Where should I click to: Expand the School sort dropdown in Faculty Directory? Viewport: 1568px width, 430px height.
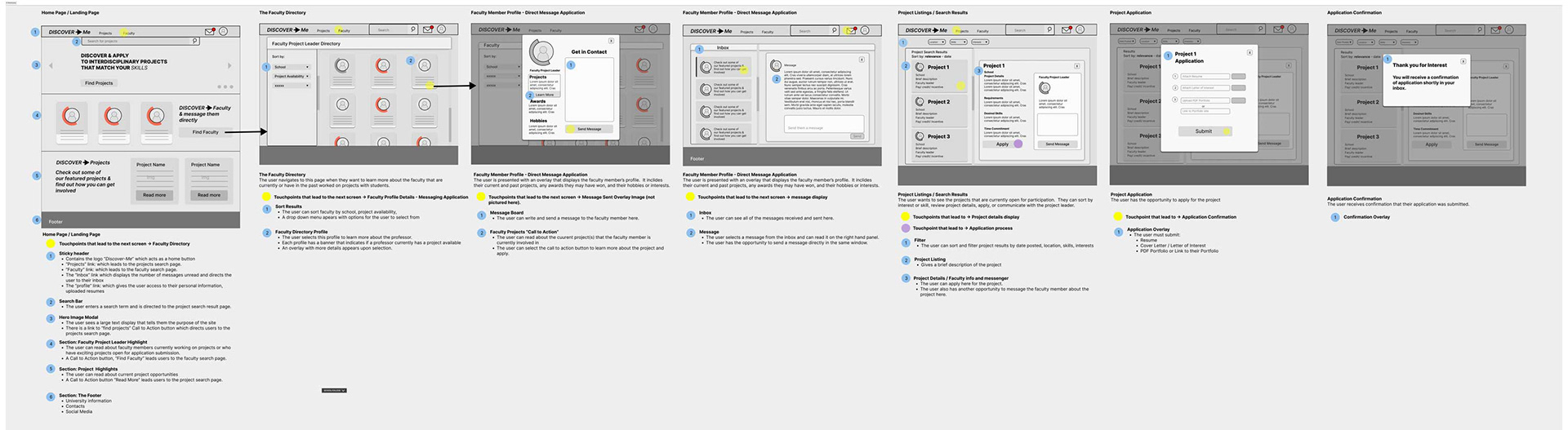(x=292, y=67)
